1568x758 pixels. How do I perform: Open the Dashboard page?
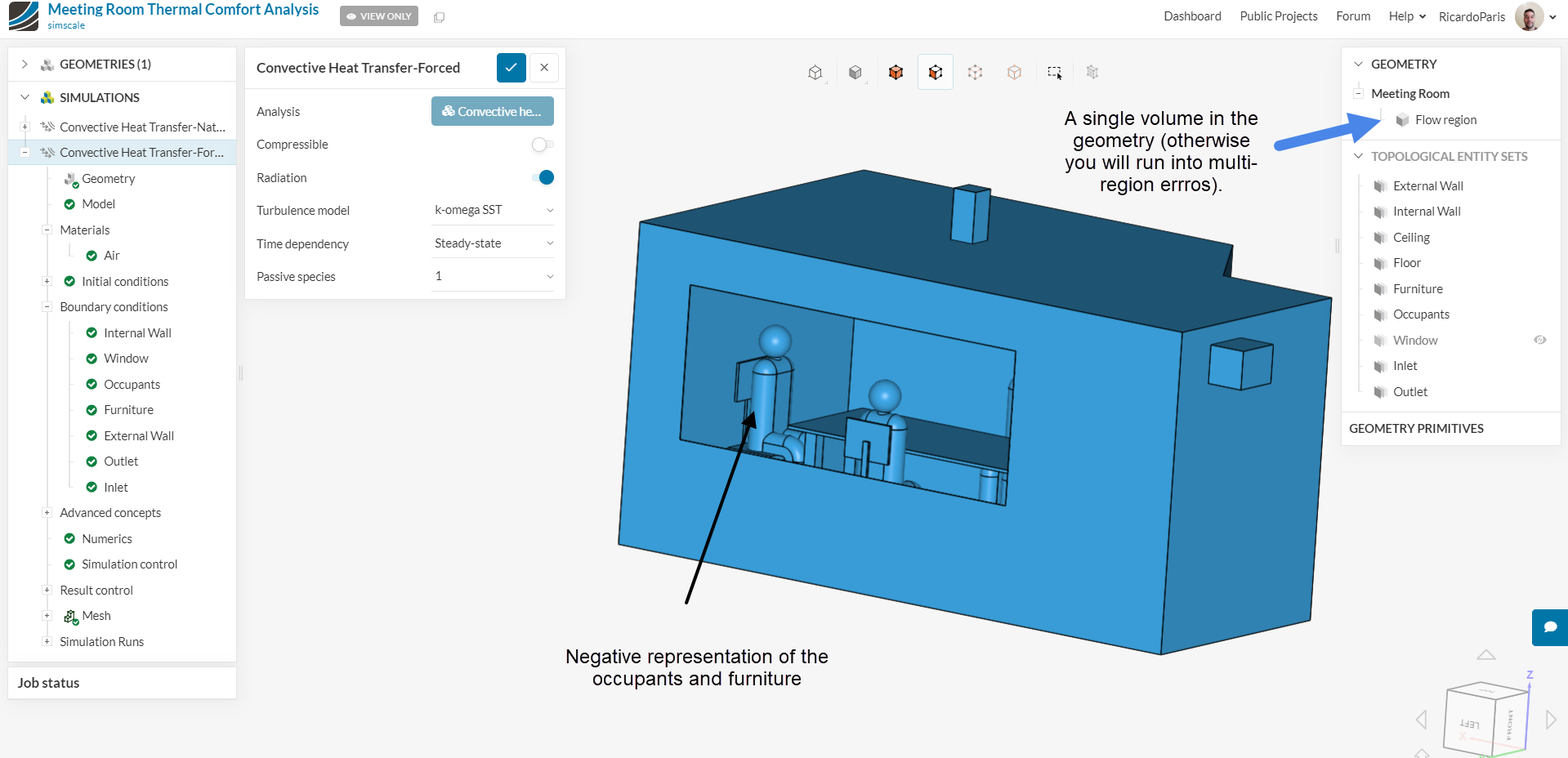(1192, 16)
